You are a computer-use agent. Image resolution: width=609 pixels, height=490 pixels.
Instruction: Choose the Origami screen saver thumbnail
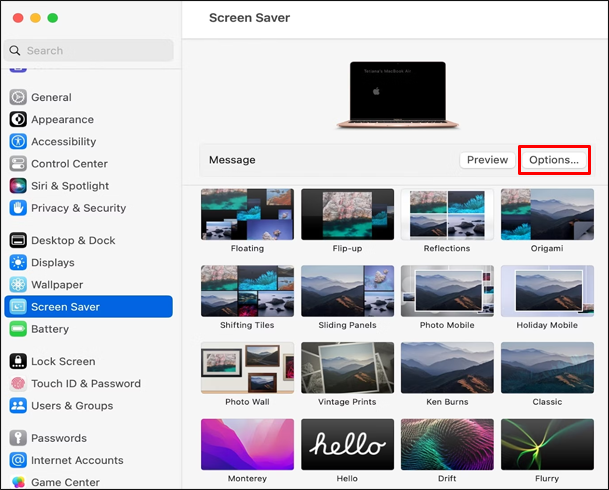[547, 214]
